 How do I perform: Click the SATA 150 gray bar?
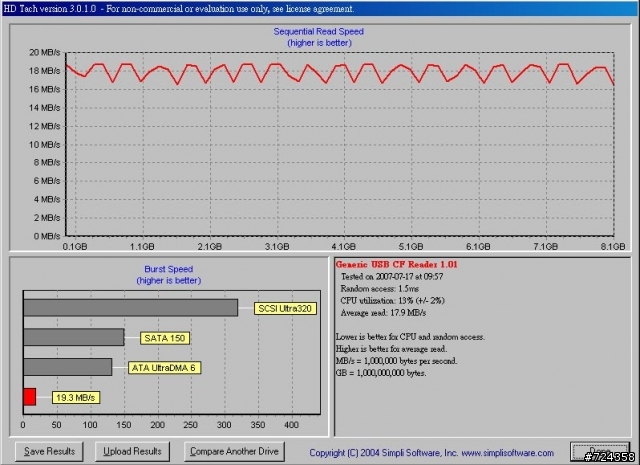click(74, 337)
